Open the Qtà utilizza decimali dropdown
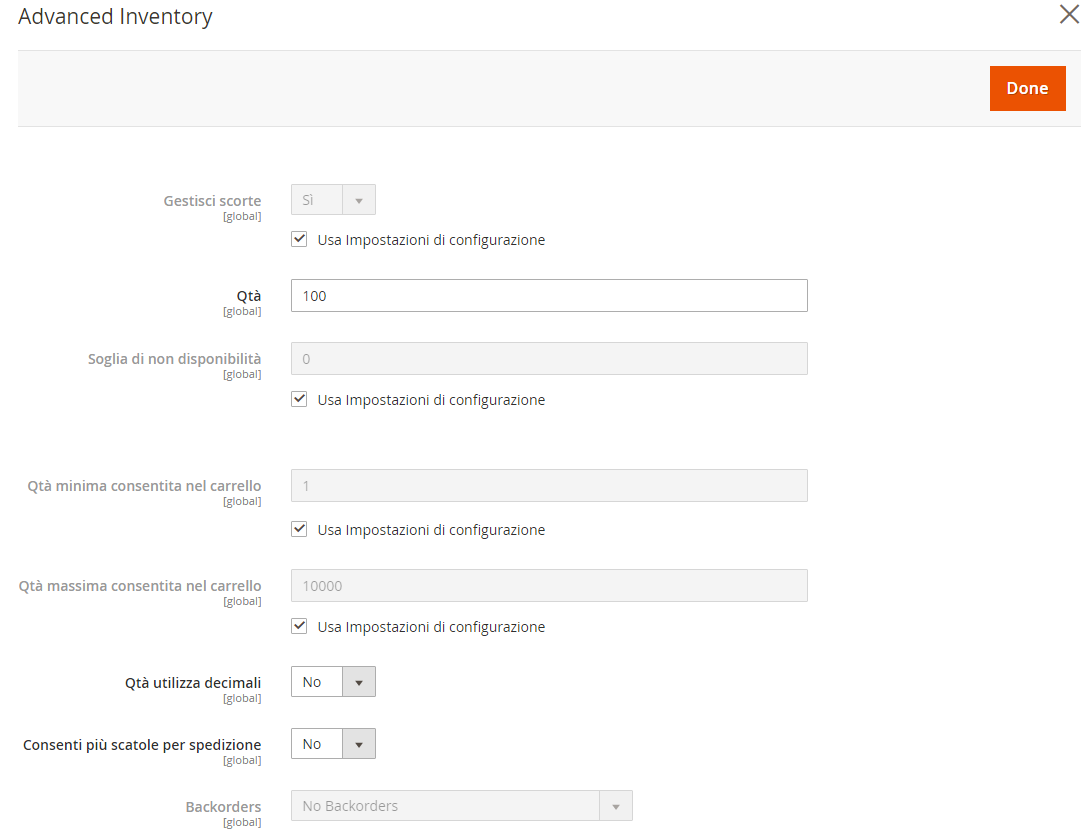 pyautogui.click(x=333, y=681)
